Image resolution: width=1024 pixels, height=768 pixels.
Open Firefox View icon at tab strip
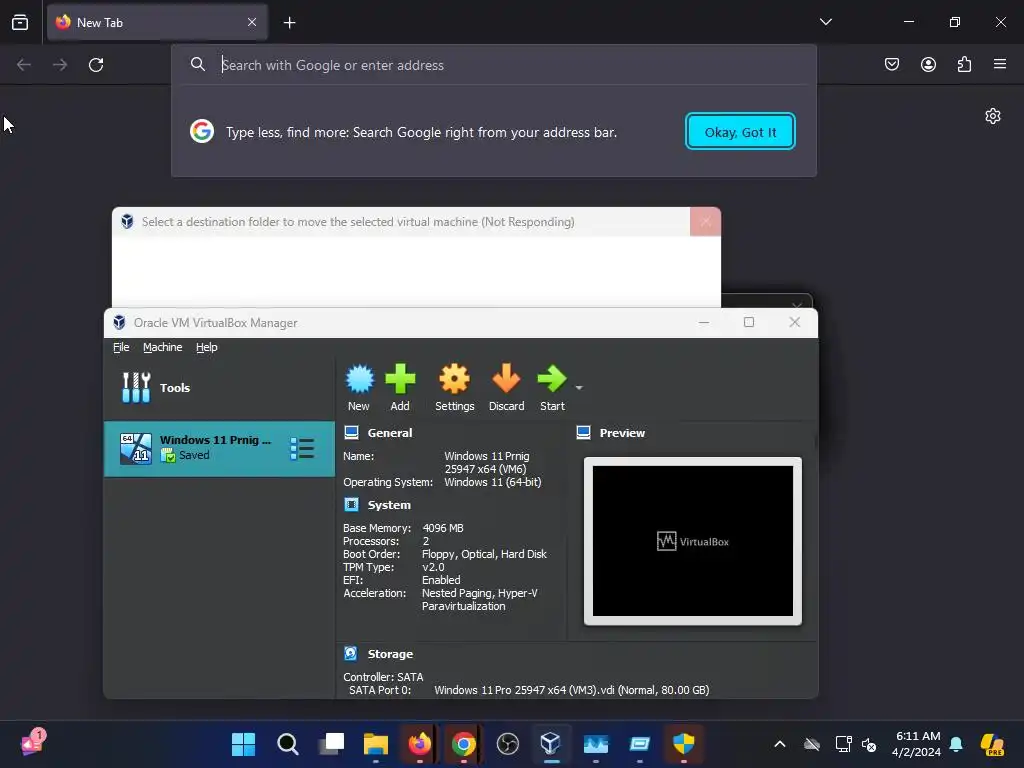[x=20, y=22]
